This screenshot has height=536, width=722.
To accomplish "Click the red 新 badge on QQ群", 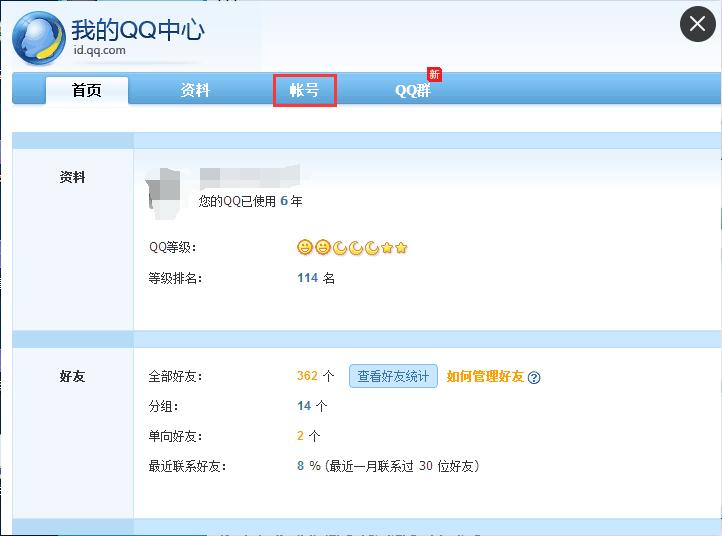I will coord(434,74).
